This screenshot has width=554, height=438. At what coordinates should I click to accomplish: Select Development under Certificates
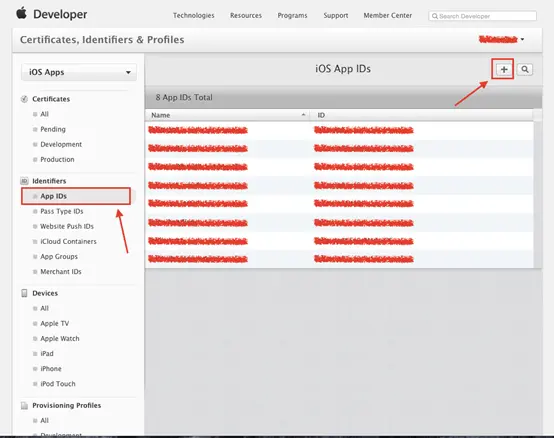pos(61,144)
